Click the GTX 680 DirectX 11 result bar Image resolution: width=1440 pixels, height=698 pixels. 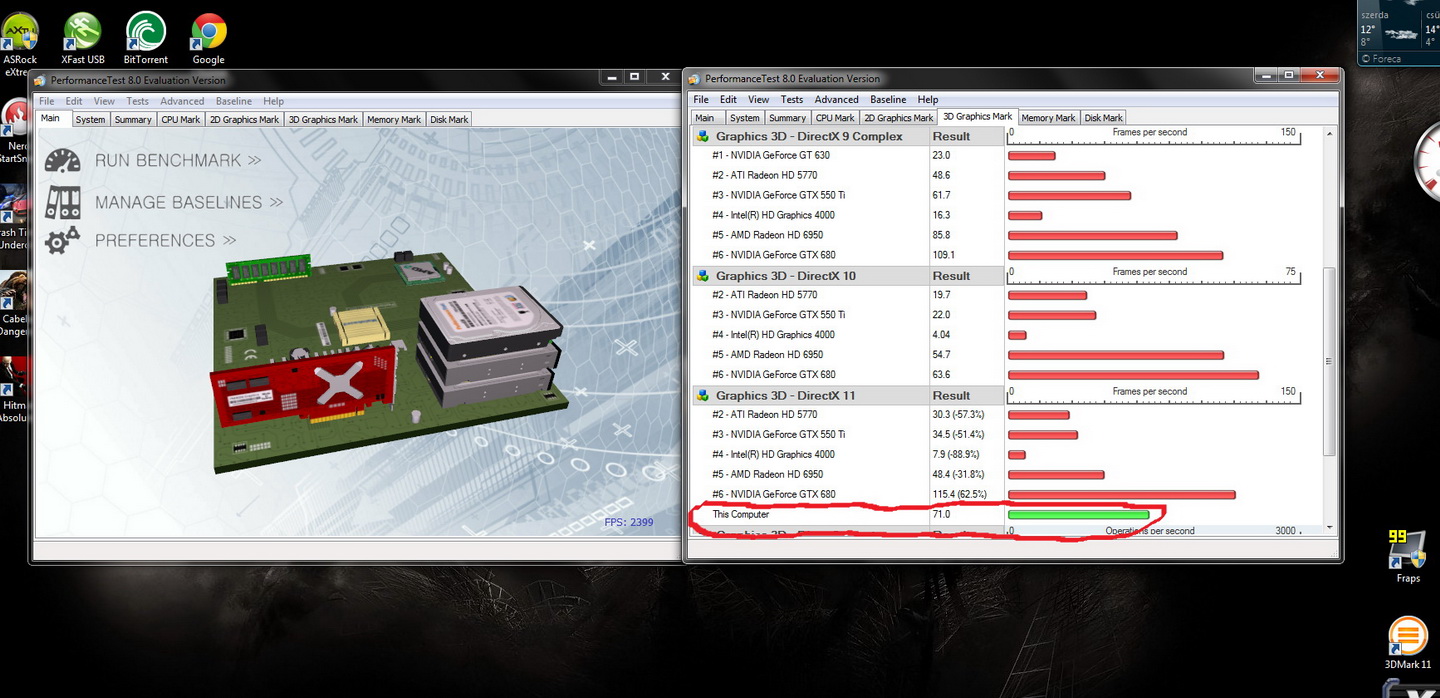point(1122,495)
